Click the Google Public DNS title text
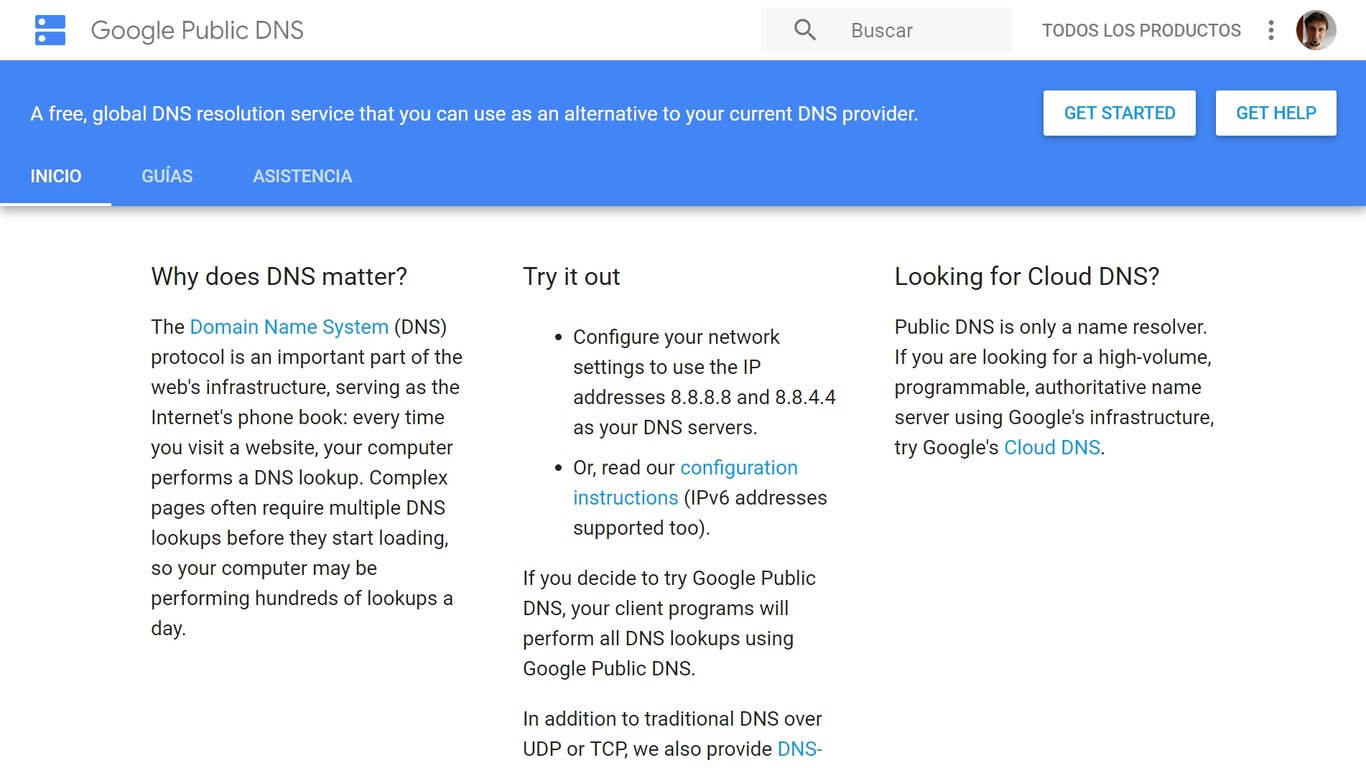 pos(197,30)
